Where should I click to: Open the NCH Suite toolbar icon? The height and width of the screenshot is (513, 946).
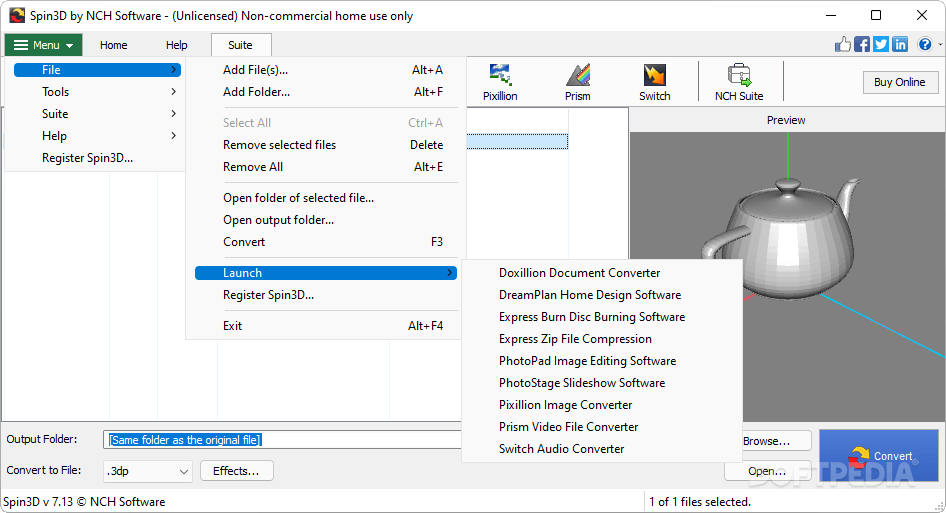[738, 82]
